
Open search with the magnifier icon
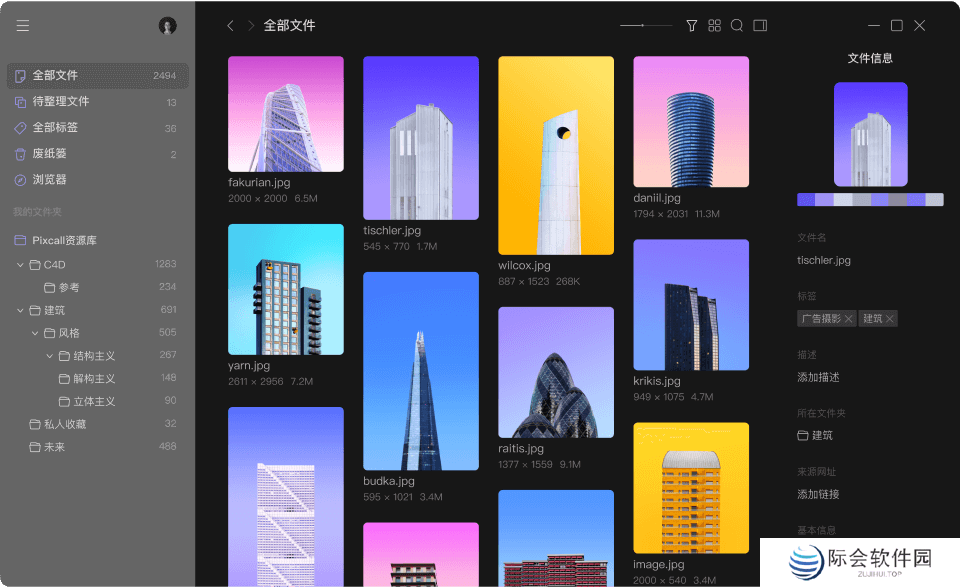point(737,25)
